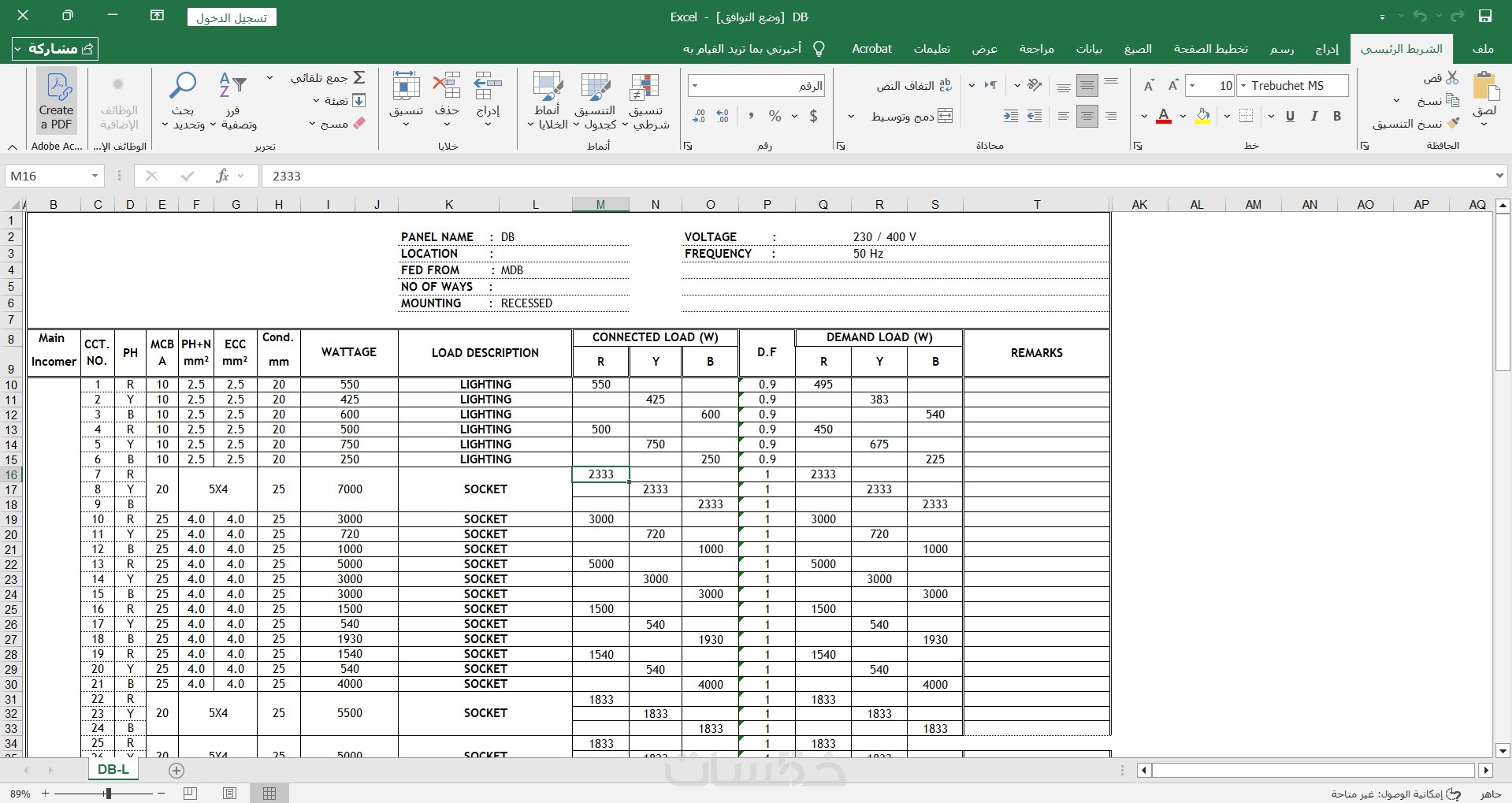The image size is (1512, 803).
Task: Switch to the إدراج (Insert) tab
Action: tap(1327, 49)
